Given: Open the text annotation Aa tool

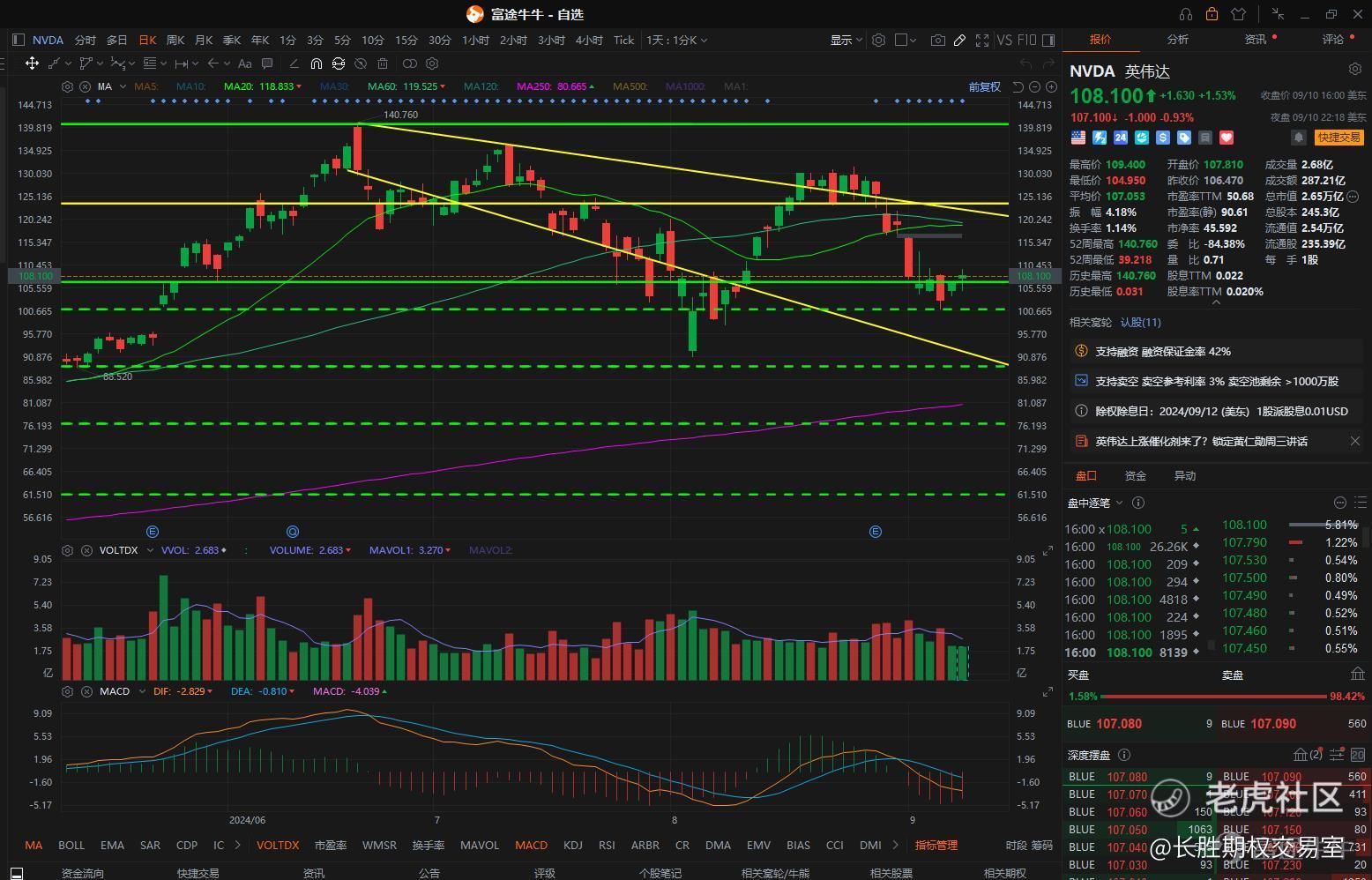Looking at the screenshot, I should point(245,63).
